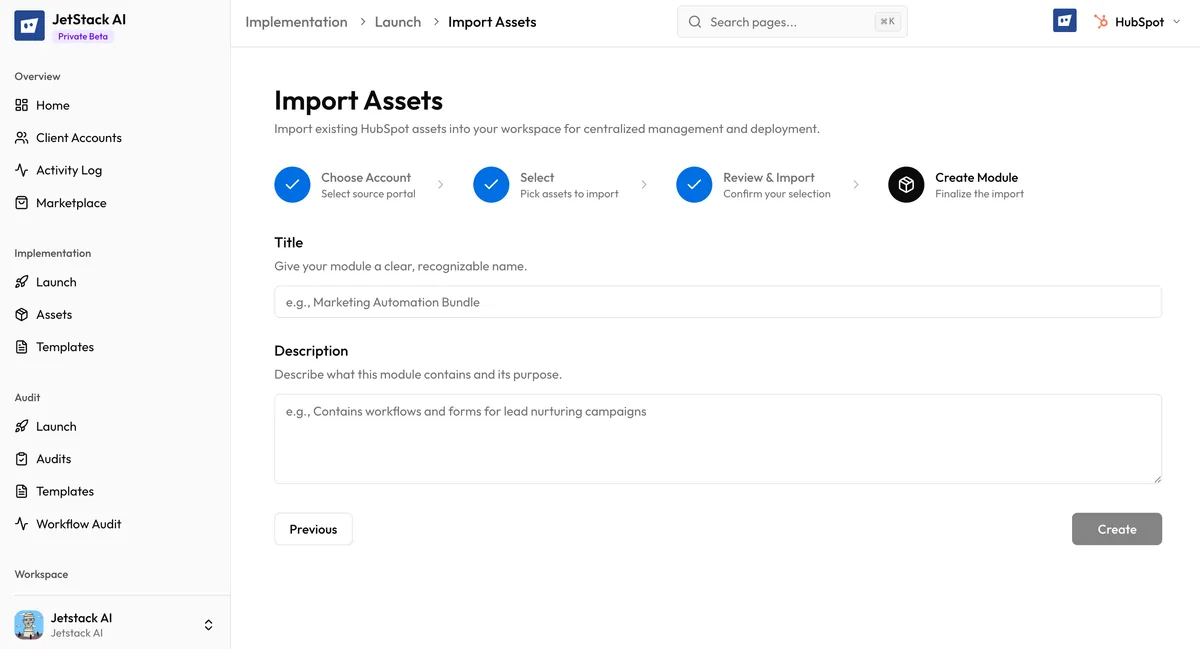This screenshot has width=1200, height=649.
Task: Click the Choose Account completed checkmark
Action: [x=292, y=184]
